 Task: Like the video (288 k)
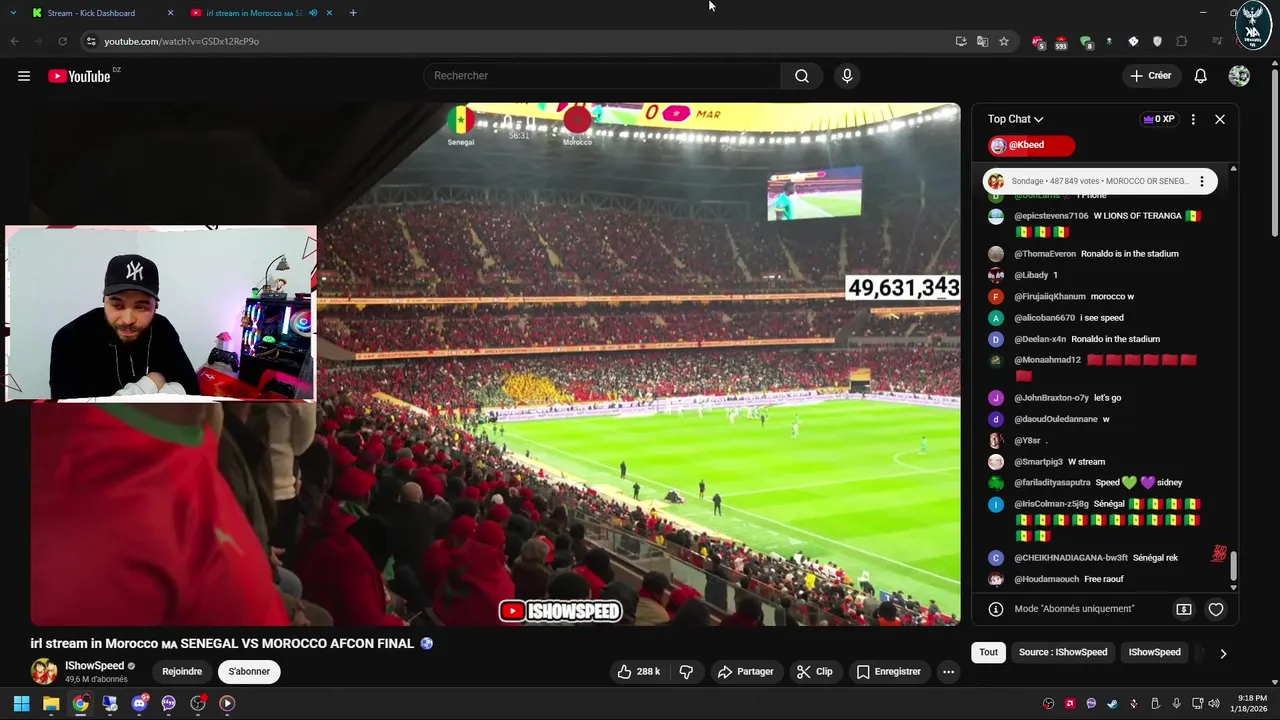tap(639, 672)
